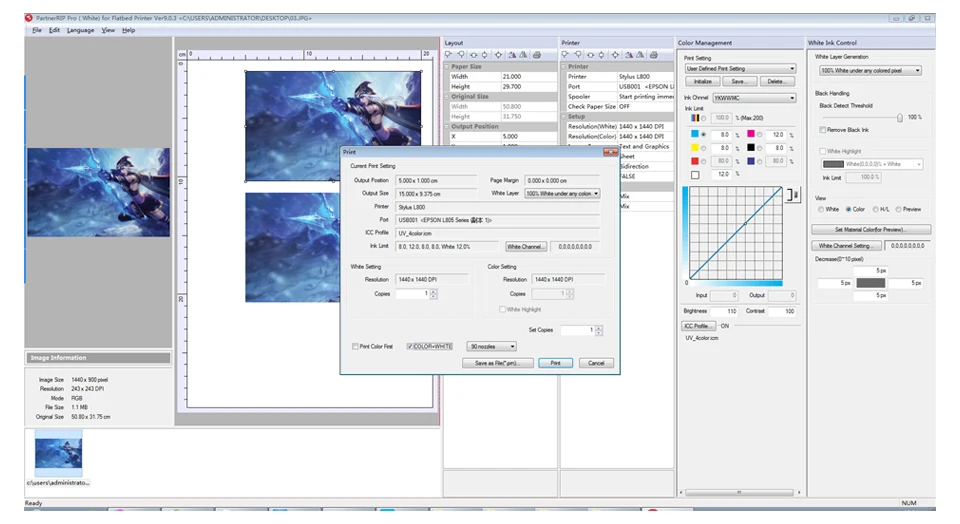
Task: Toggle the COLOR+WHITE checkbox
Action: 411,346
